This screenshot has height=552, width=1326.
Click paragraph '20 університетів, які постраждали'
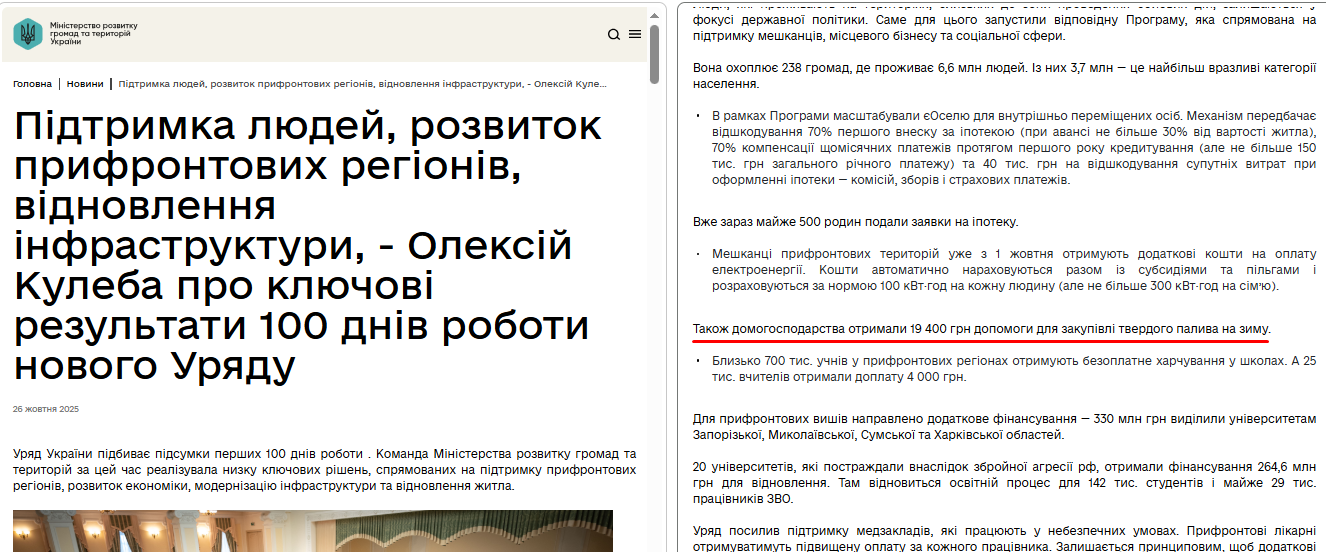(1004, 483)
